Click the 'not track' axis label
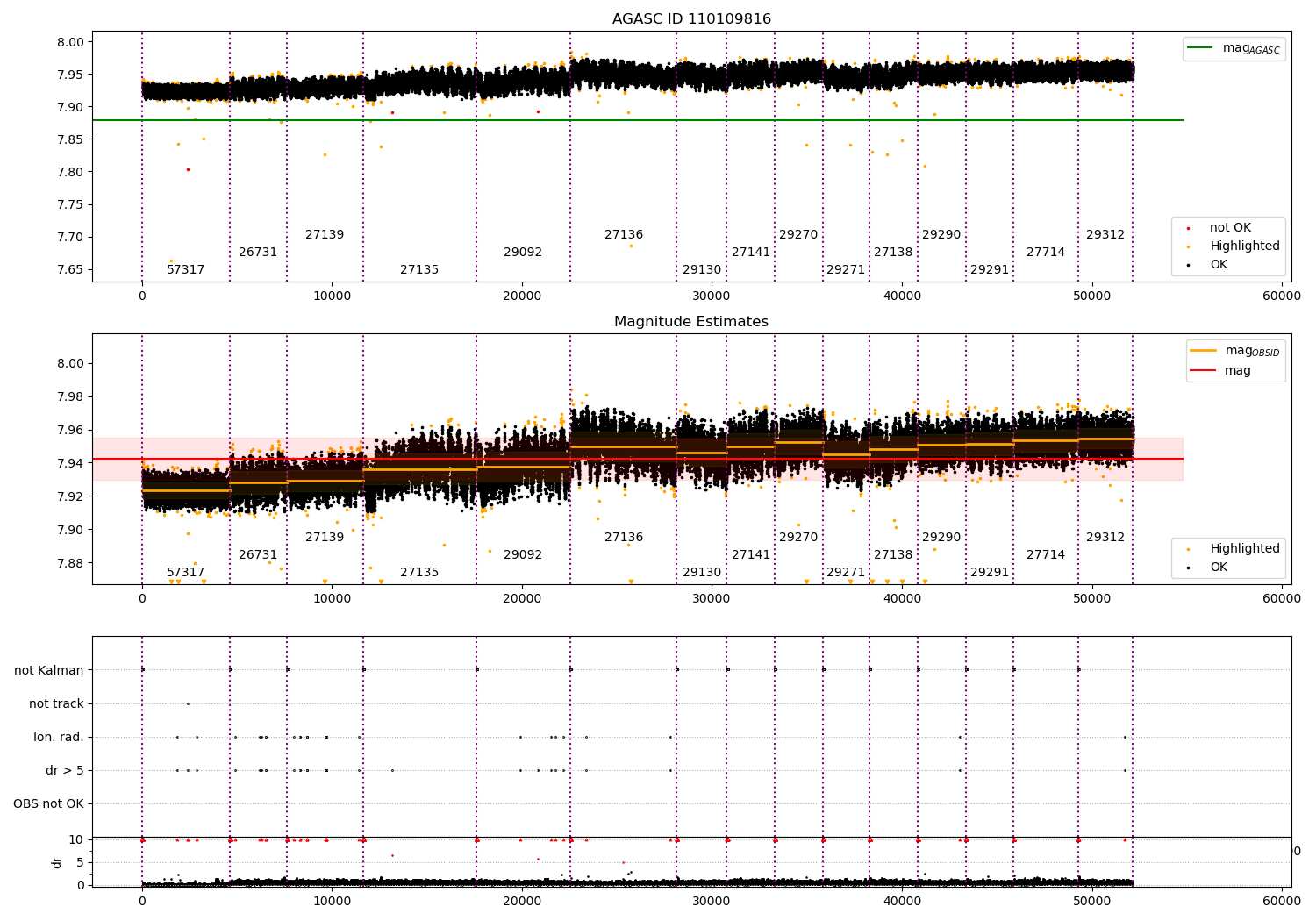The height and width of the screenshot is (921, 1316). tap(56, 703)
